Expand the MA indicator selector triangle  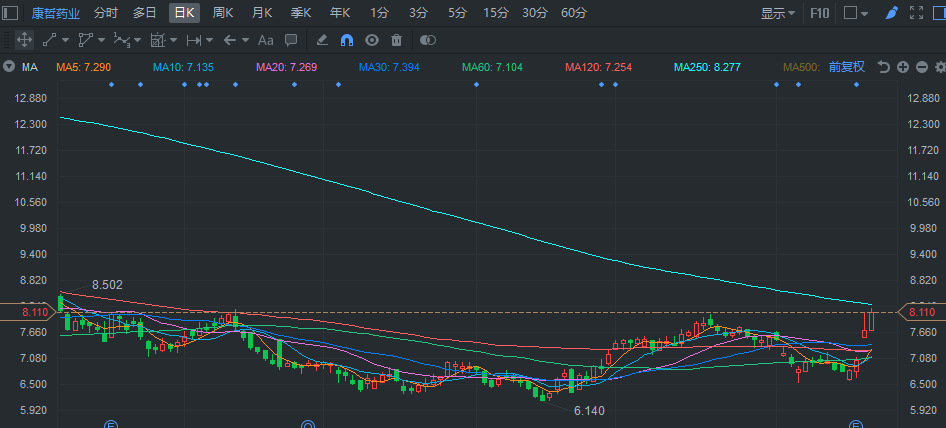tap(8, 67)
